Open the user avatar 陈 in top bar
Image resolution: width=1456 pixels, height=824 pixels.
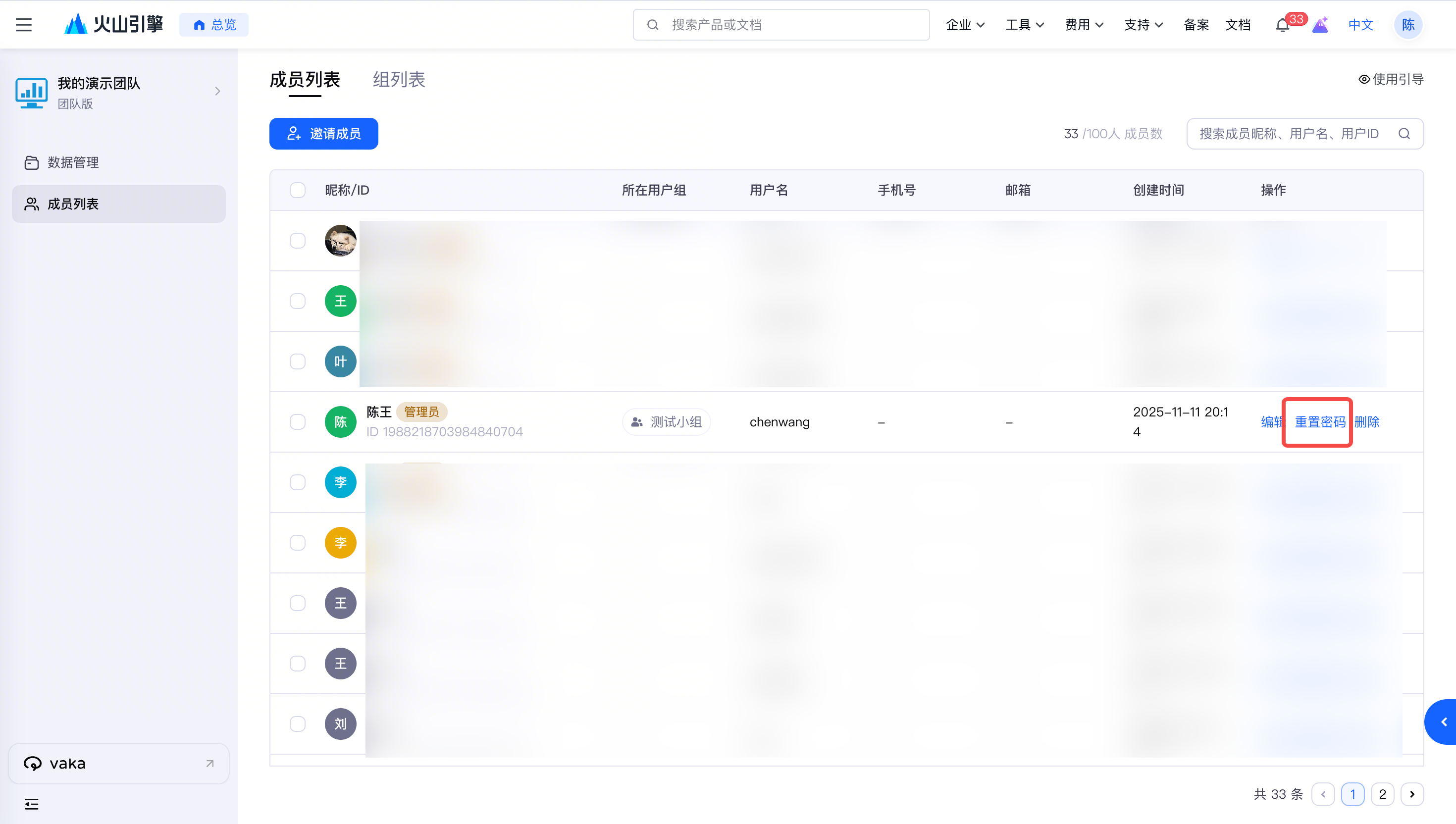[x=1408, y=25]
